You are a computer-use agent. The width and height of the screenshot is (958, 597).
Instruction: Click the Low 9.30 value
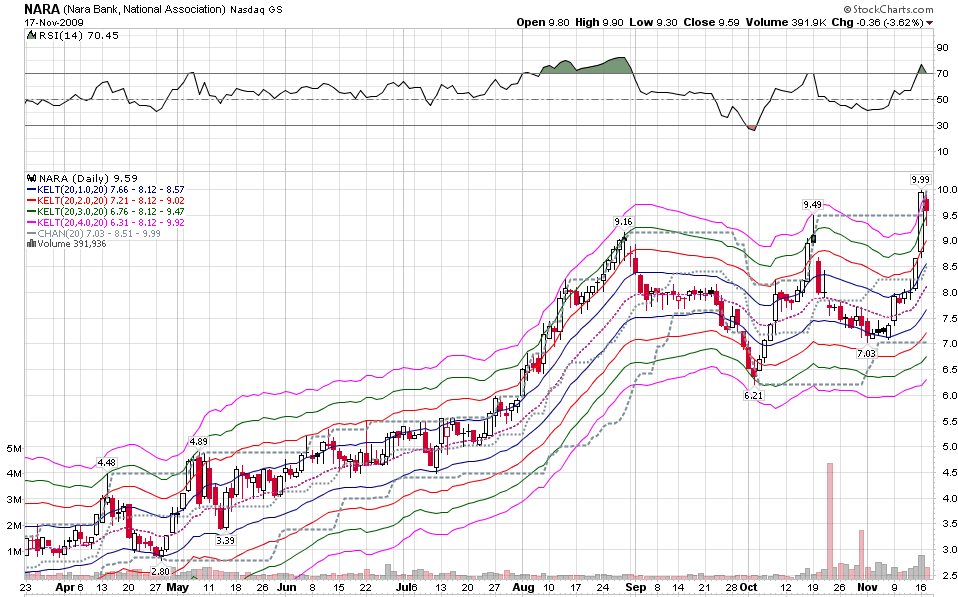(x=653, y=22)
